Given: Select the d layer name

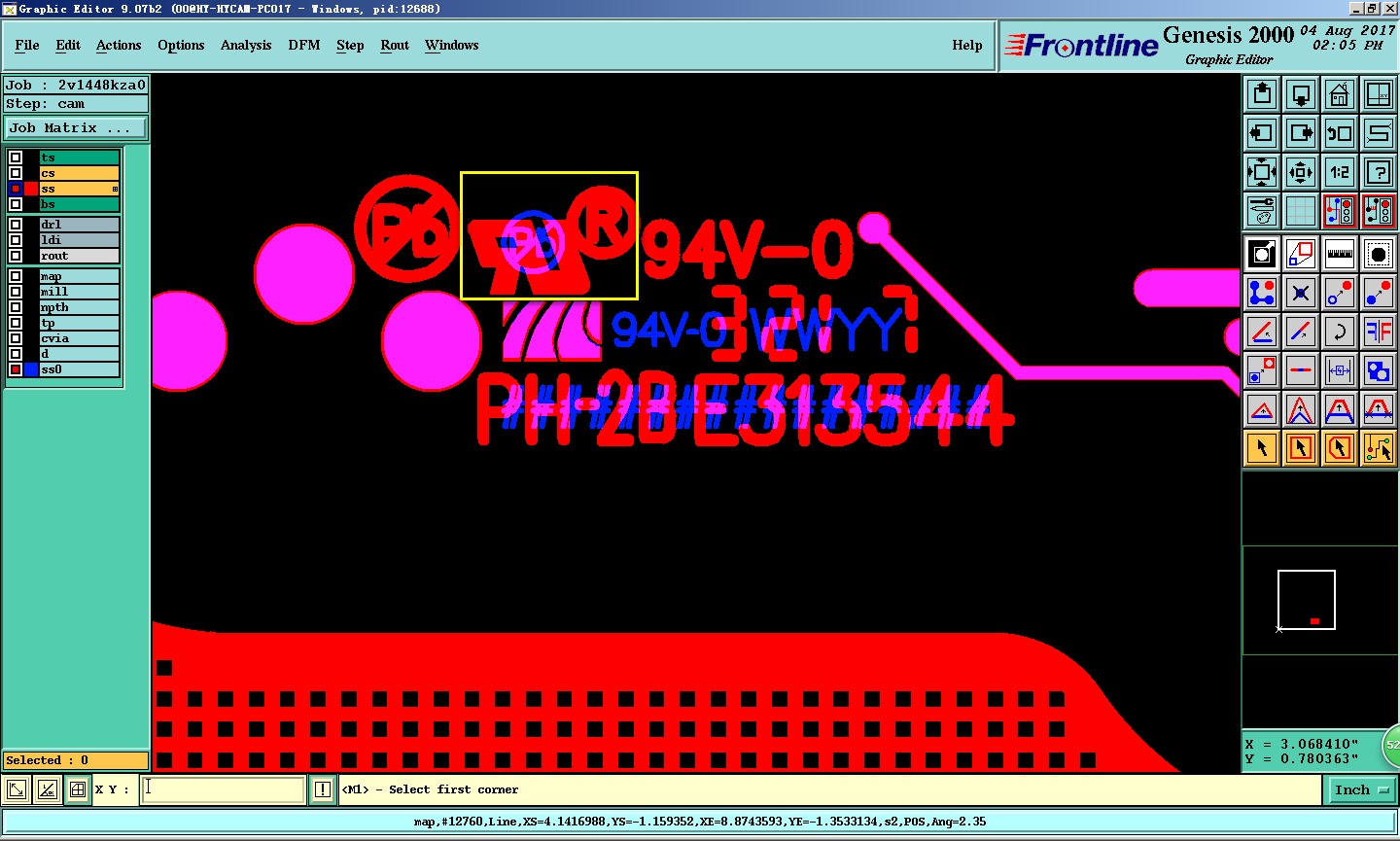Looking at the screenshot, I should coord(80,354).
